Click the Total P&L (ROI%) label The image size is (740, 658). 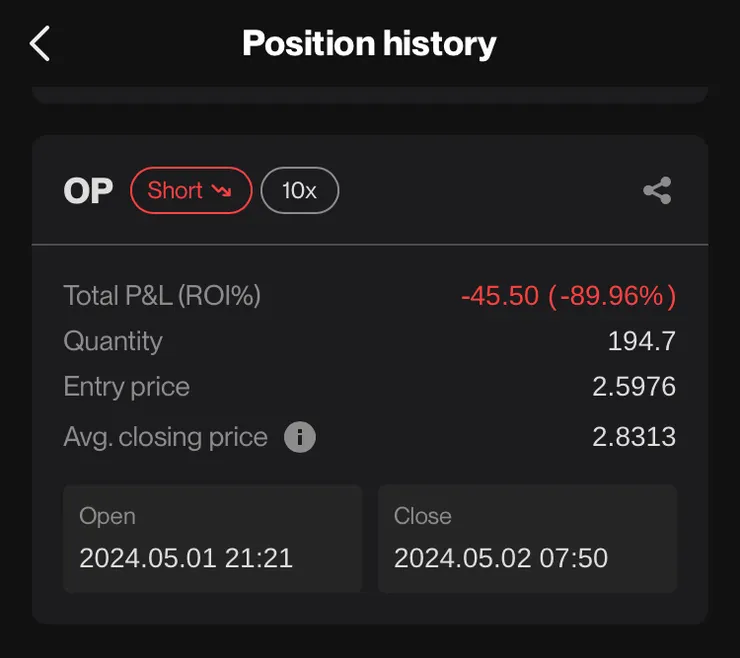tap(162, 295)
